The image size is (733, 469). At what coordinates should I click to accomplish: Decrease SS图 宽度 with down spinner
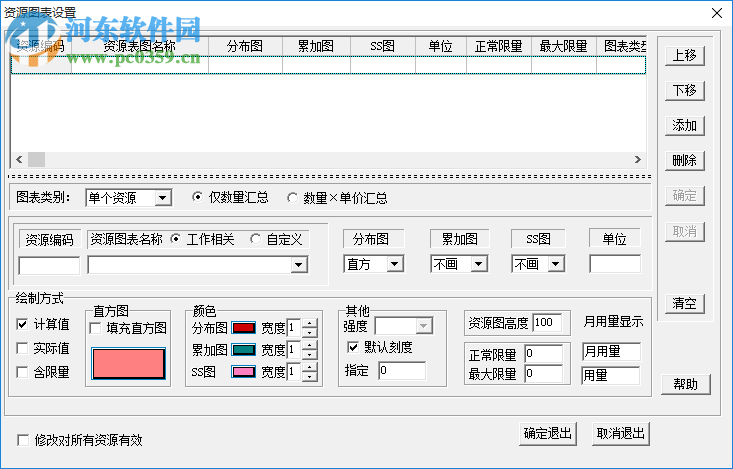pyautogui.click(x=309, y=376)
